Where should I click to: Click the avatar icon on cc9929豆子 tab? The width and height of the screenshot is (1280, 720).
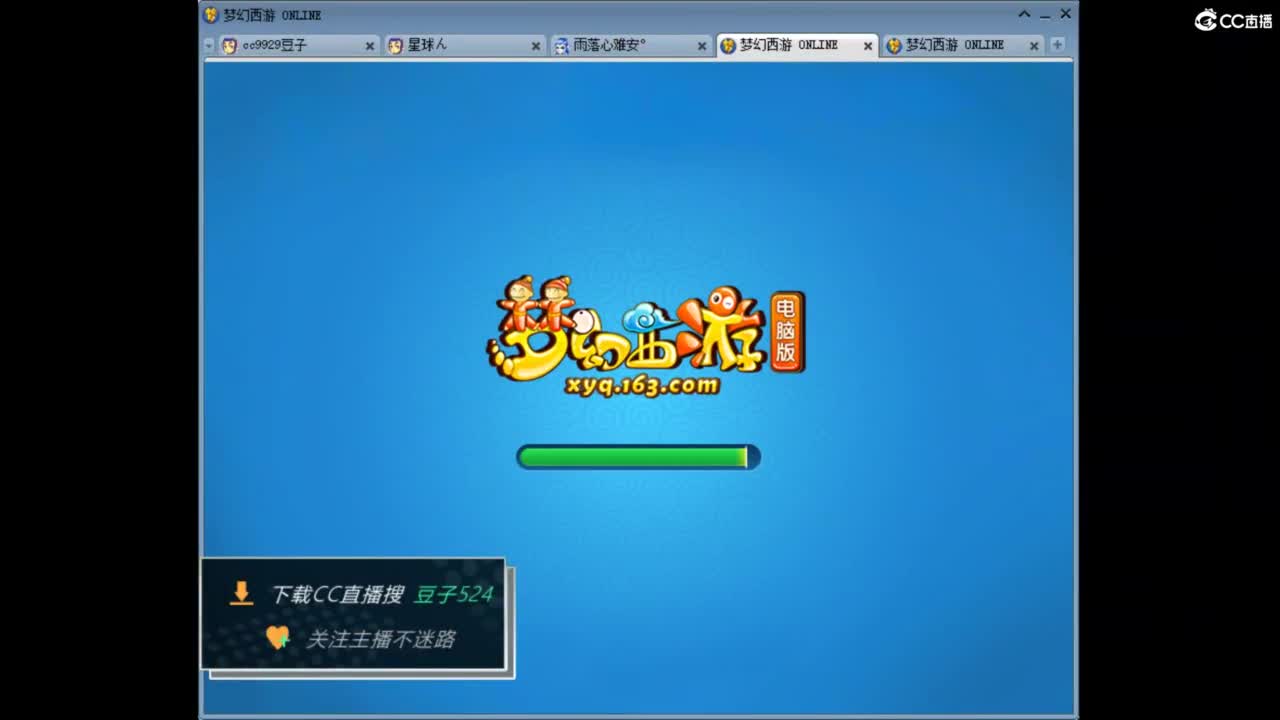(229, 46)
